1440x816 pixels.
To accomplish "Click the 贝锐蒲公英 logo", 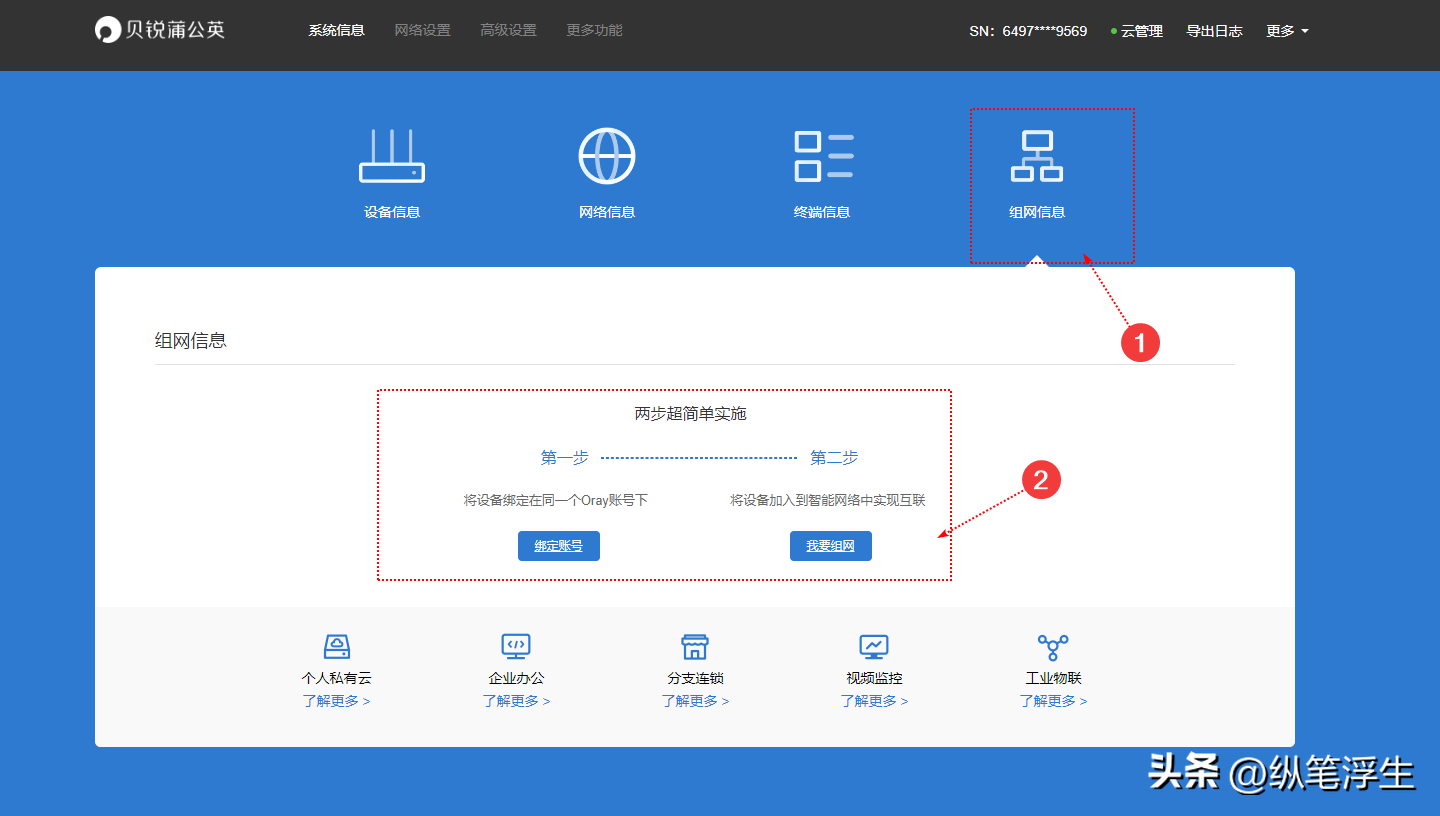I will click(160, 30).
